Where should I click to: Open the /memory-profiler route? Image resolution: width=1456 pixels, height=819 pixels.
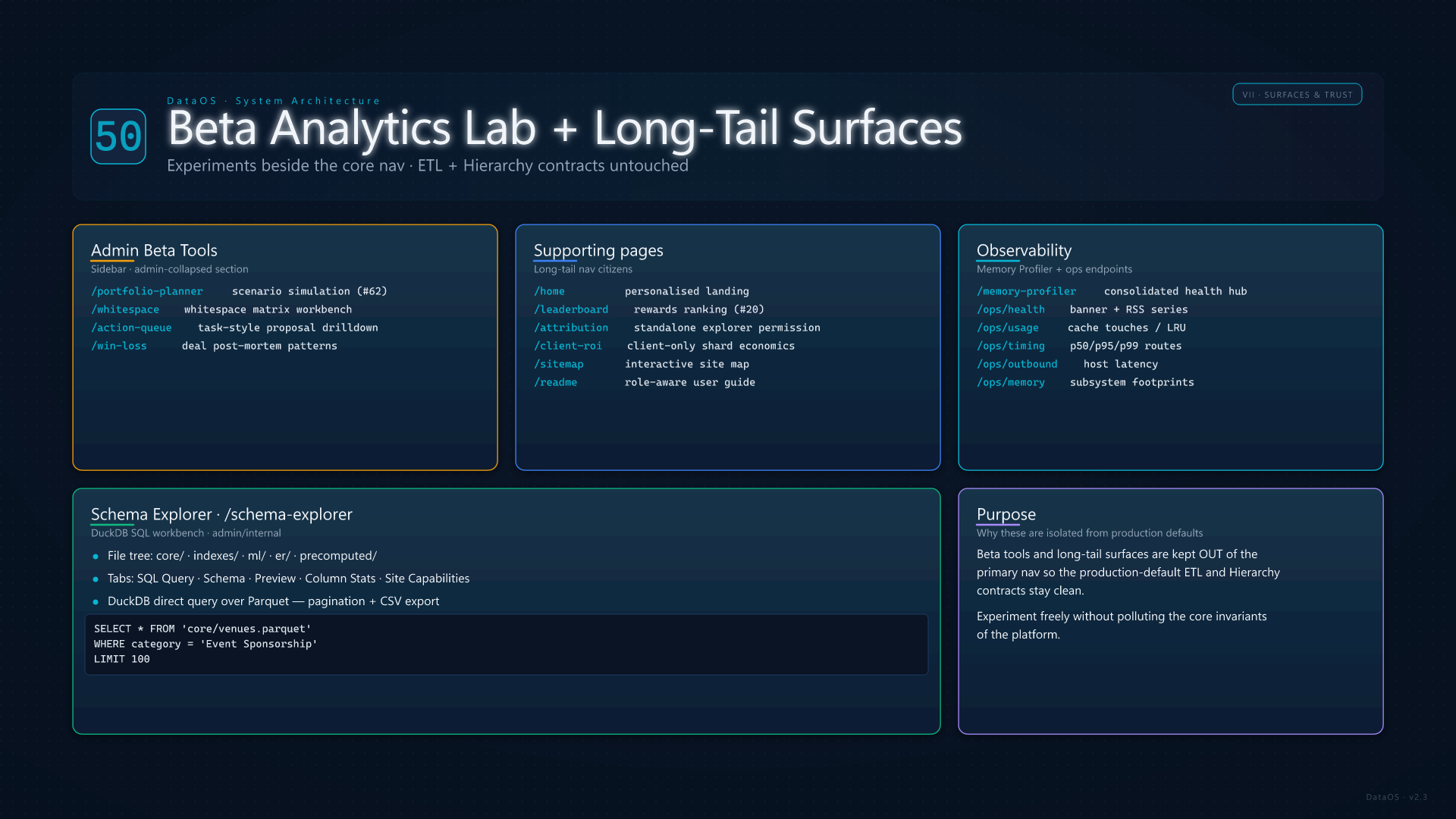click(1027, 291)
